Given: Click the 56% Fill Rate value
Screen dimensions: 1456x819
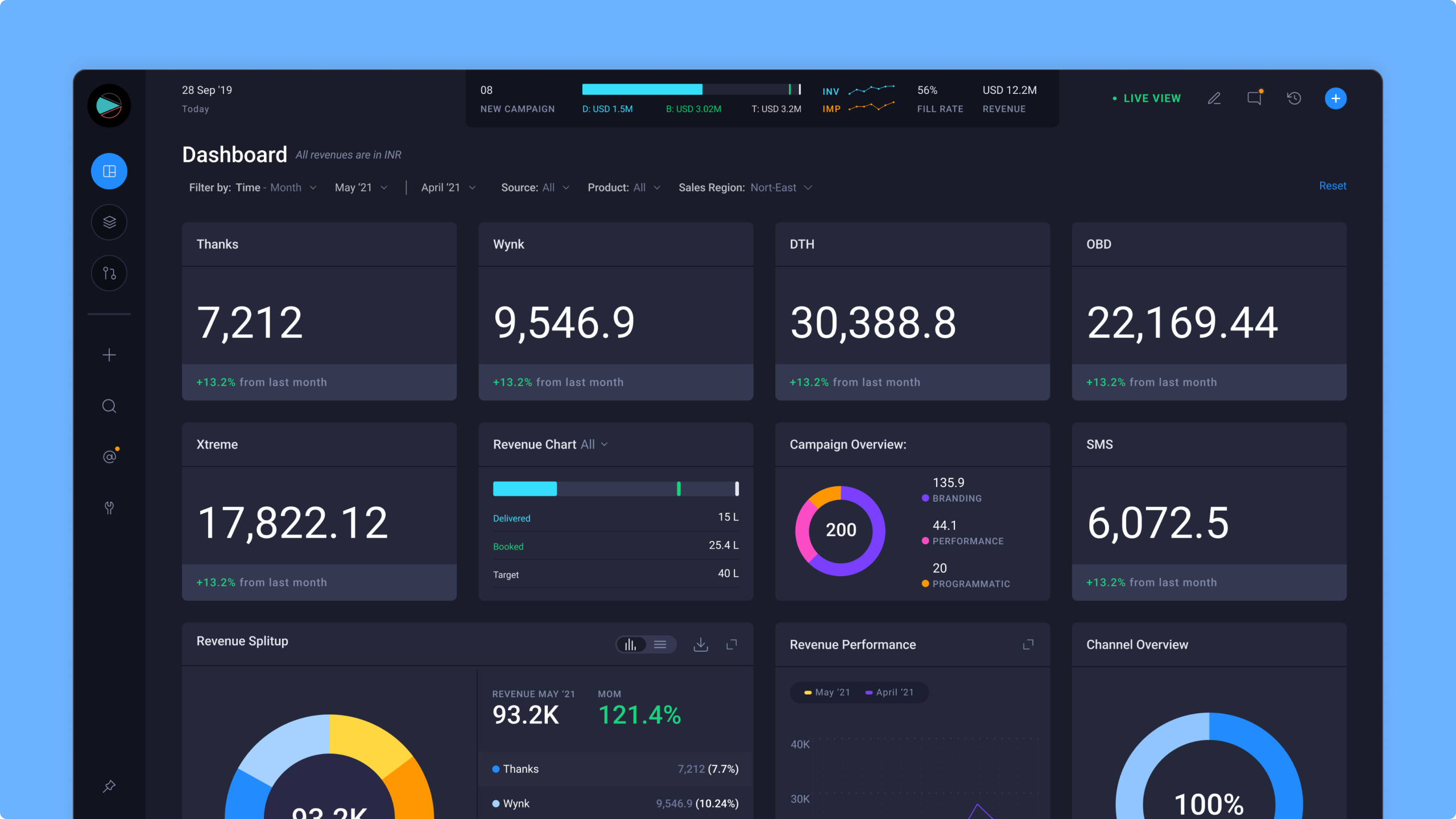Looking at the screenshot, I should [927, 90].
